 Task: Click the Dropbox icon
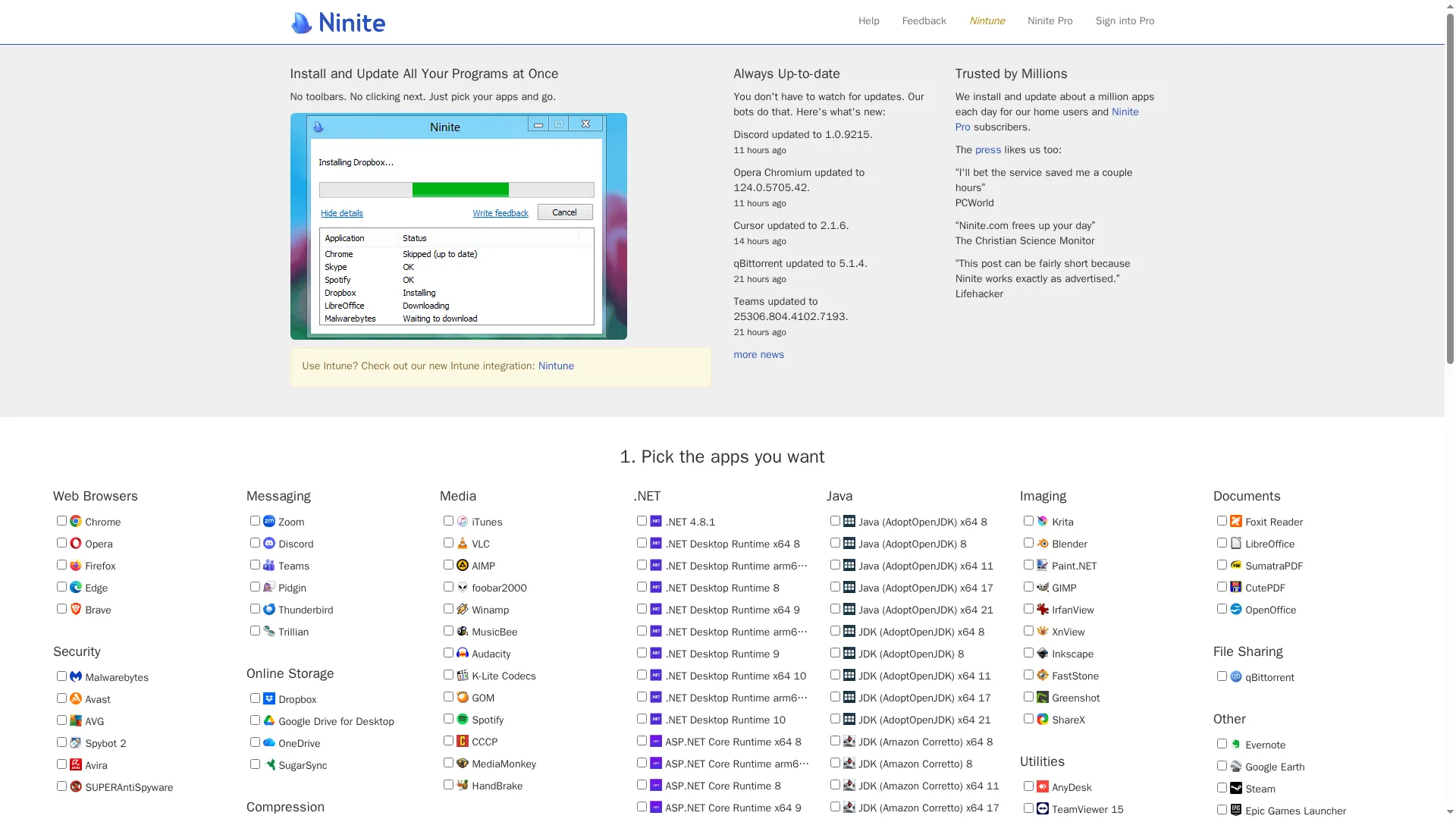pos(269,699)
